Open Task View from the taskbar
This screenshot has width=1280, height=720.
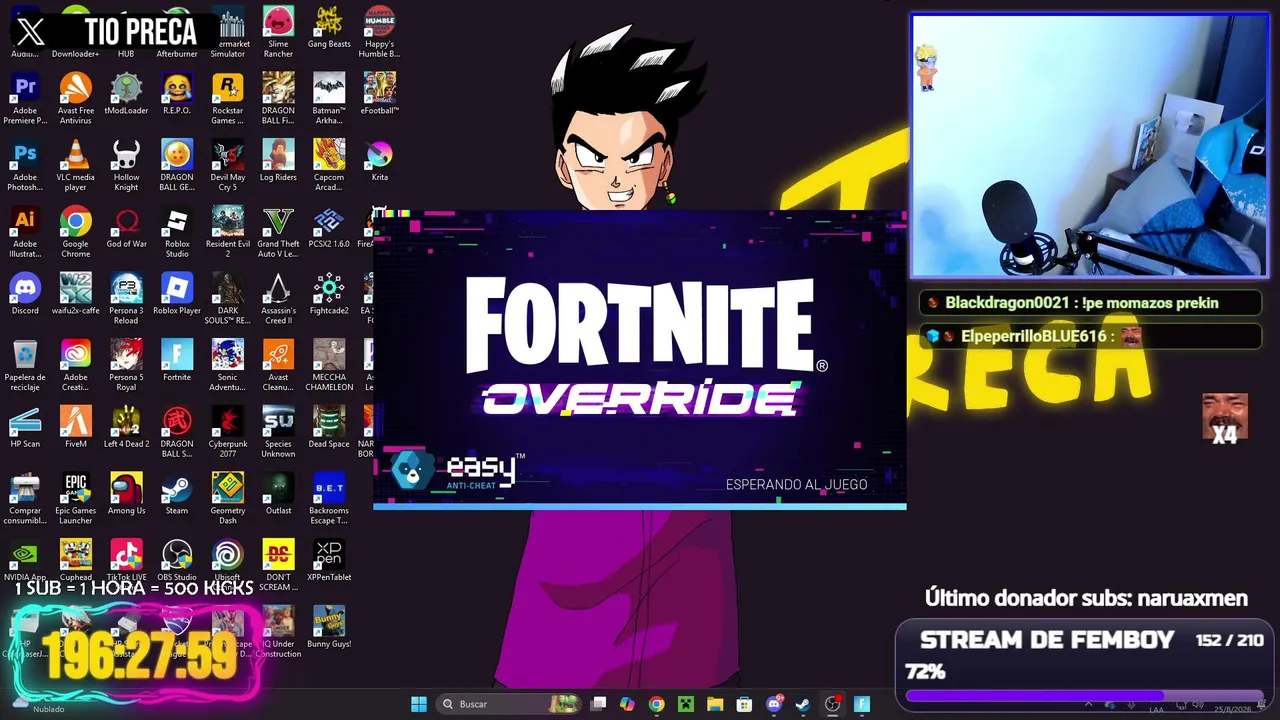pos(598,704)
